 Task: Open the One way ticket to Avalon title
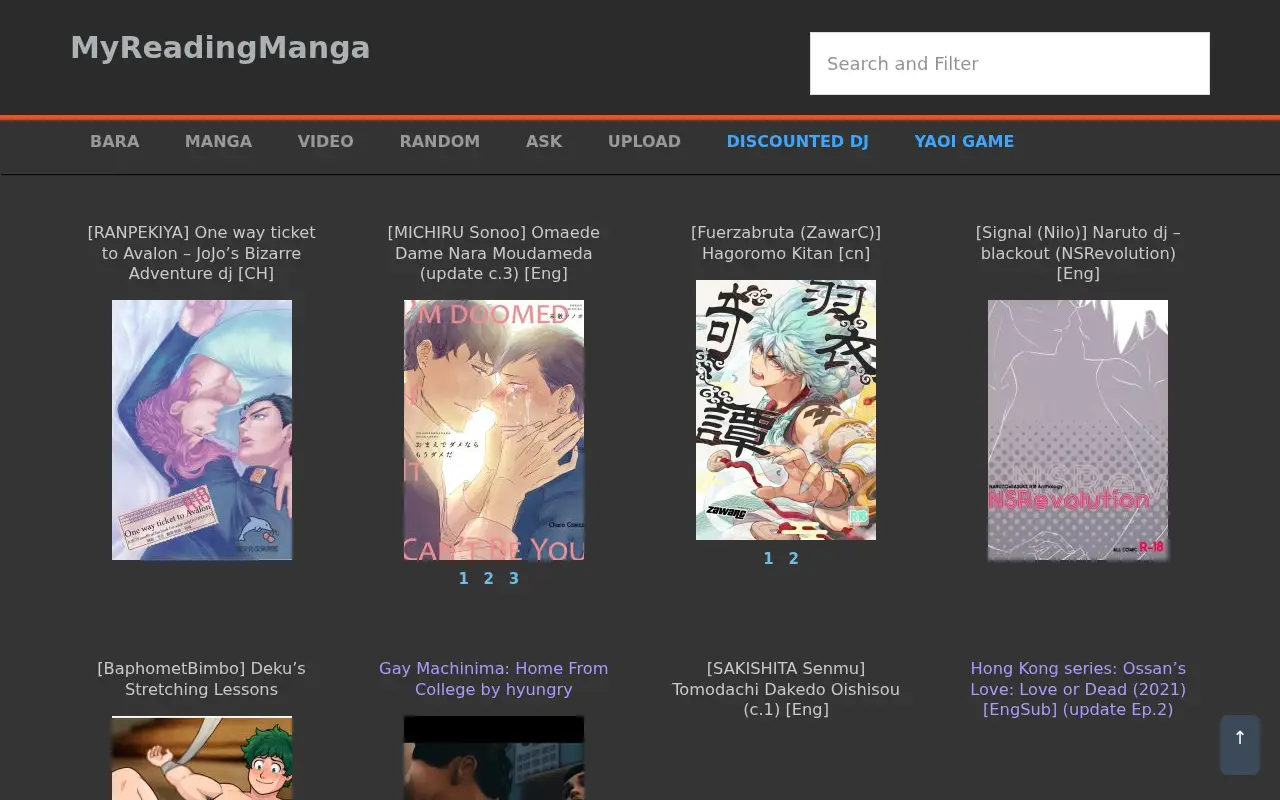202,253
